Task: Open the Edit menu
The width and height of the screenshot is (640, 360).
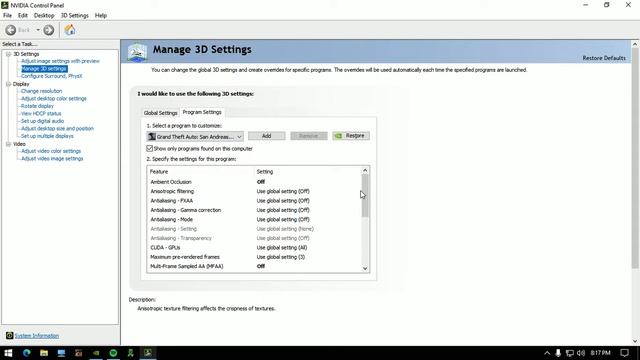Action: [23, 16]
